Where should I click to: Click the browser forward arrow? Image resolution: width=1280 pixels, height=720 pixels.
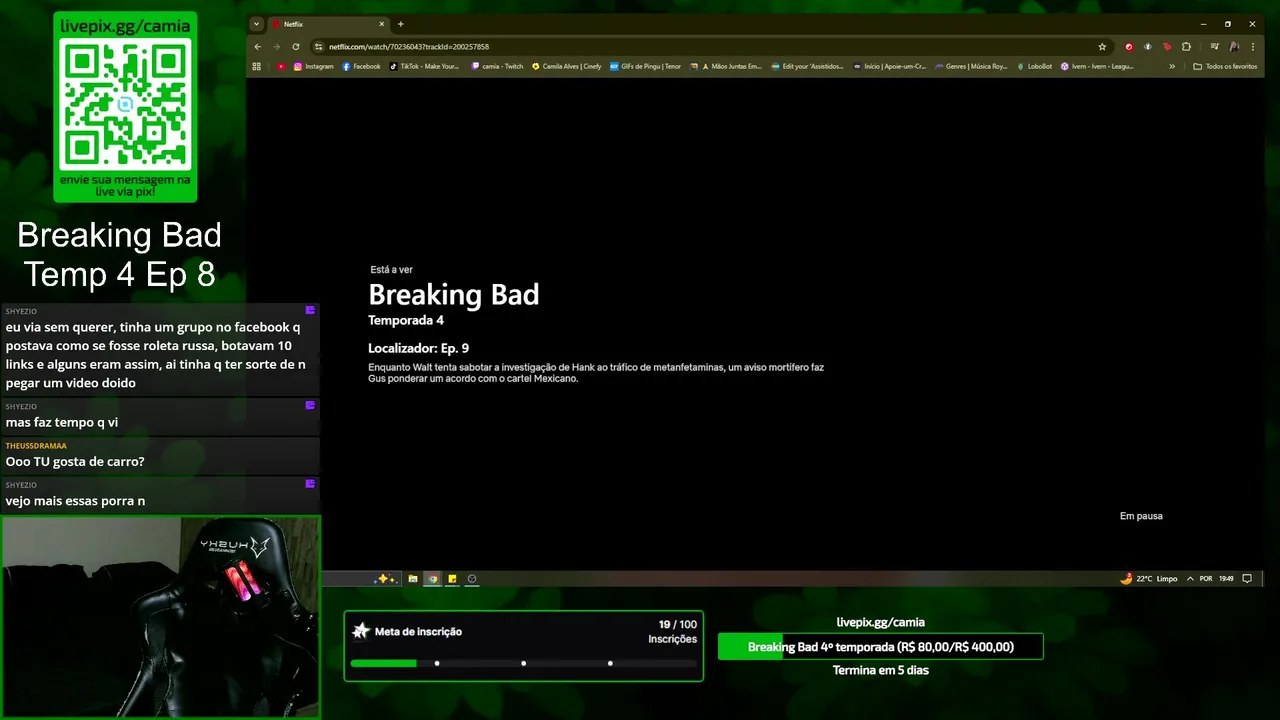click(x=277, y=47)
